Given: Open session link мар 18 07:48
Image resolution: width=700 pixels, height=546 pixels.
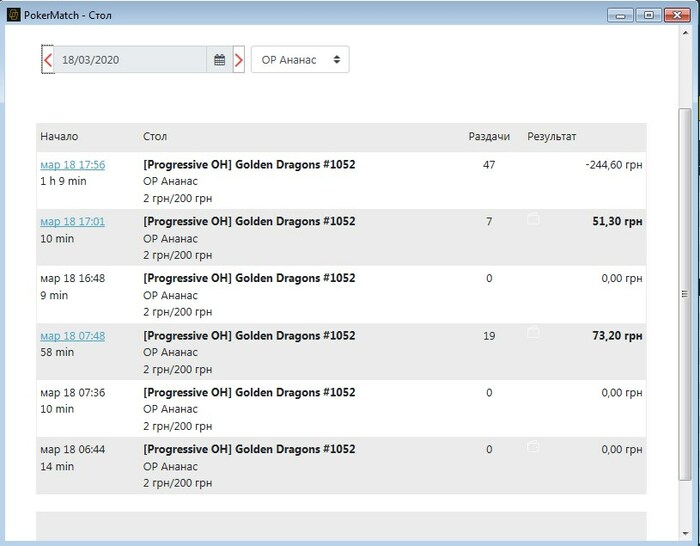Looking at the screenshot, I should point(73,336).
